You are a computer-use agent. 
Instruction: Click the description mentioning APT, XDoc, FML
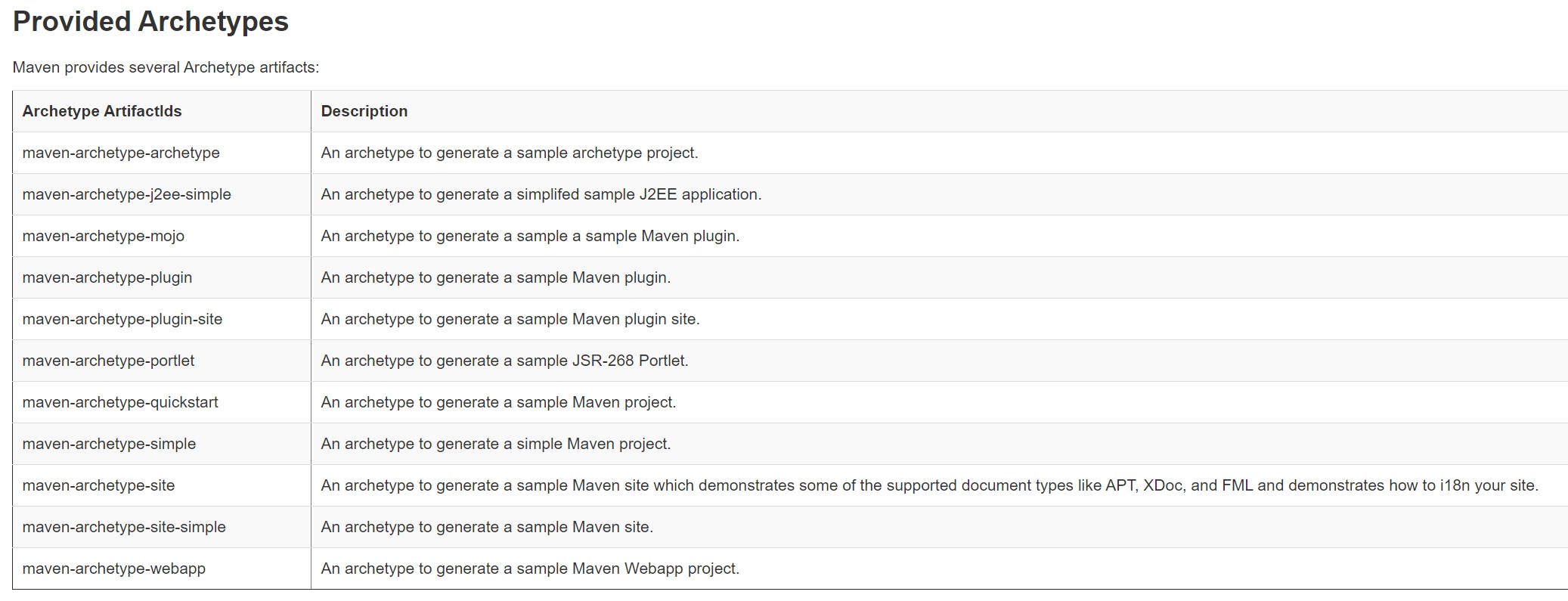929,485
